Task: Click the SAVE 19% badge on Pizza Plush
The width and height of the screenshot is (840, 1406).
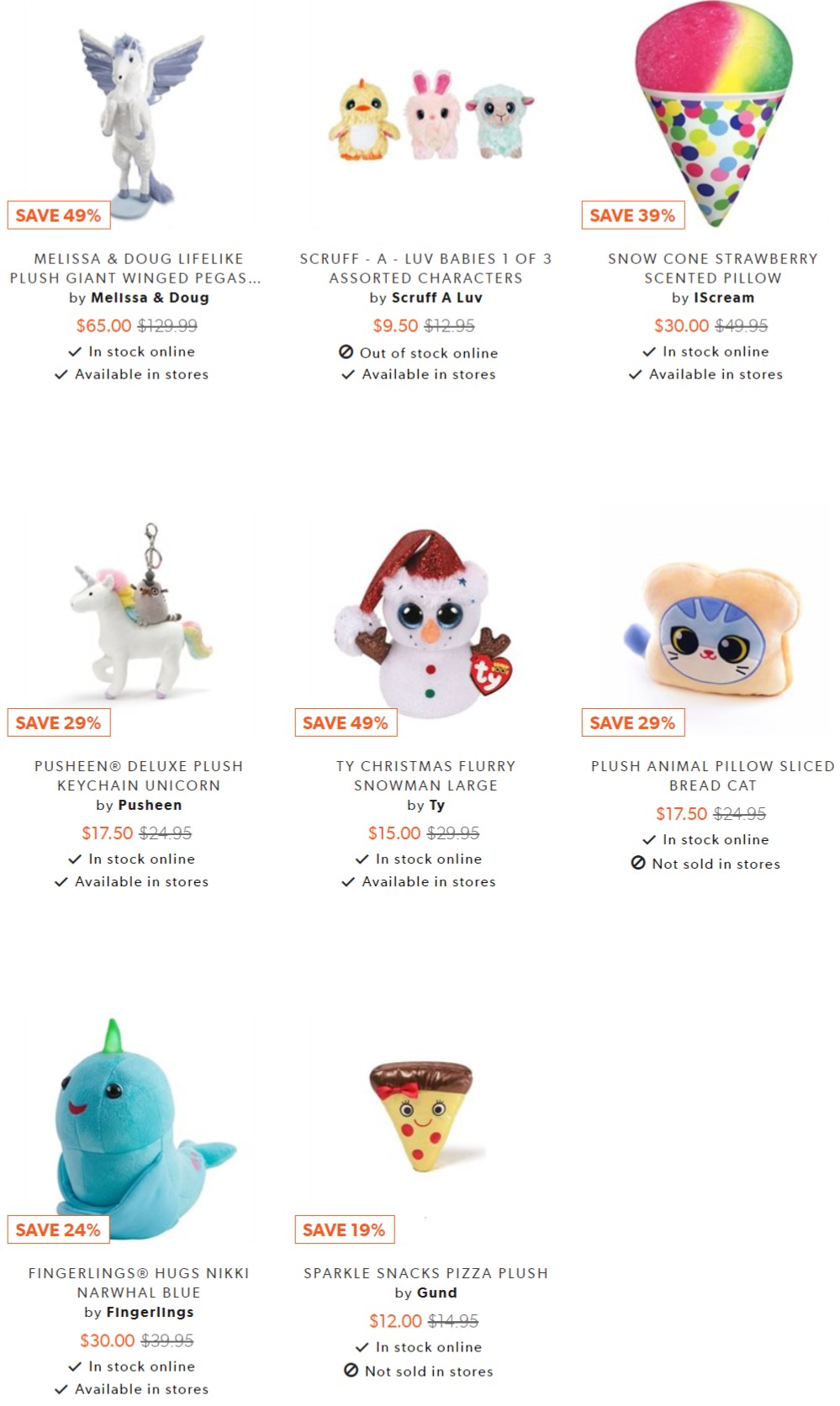Action: pos(345,1229)
